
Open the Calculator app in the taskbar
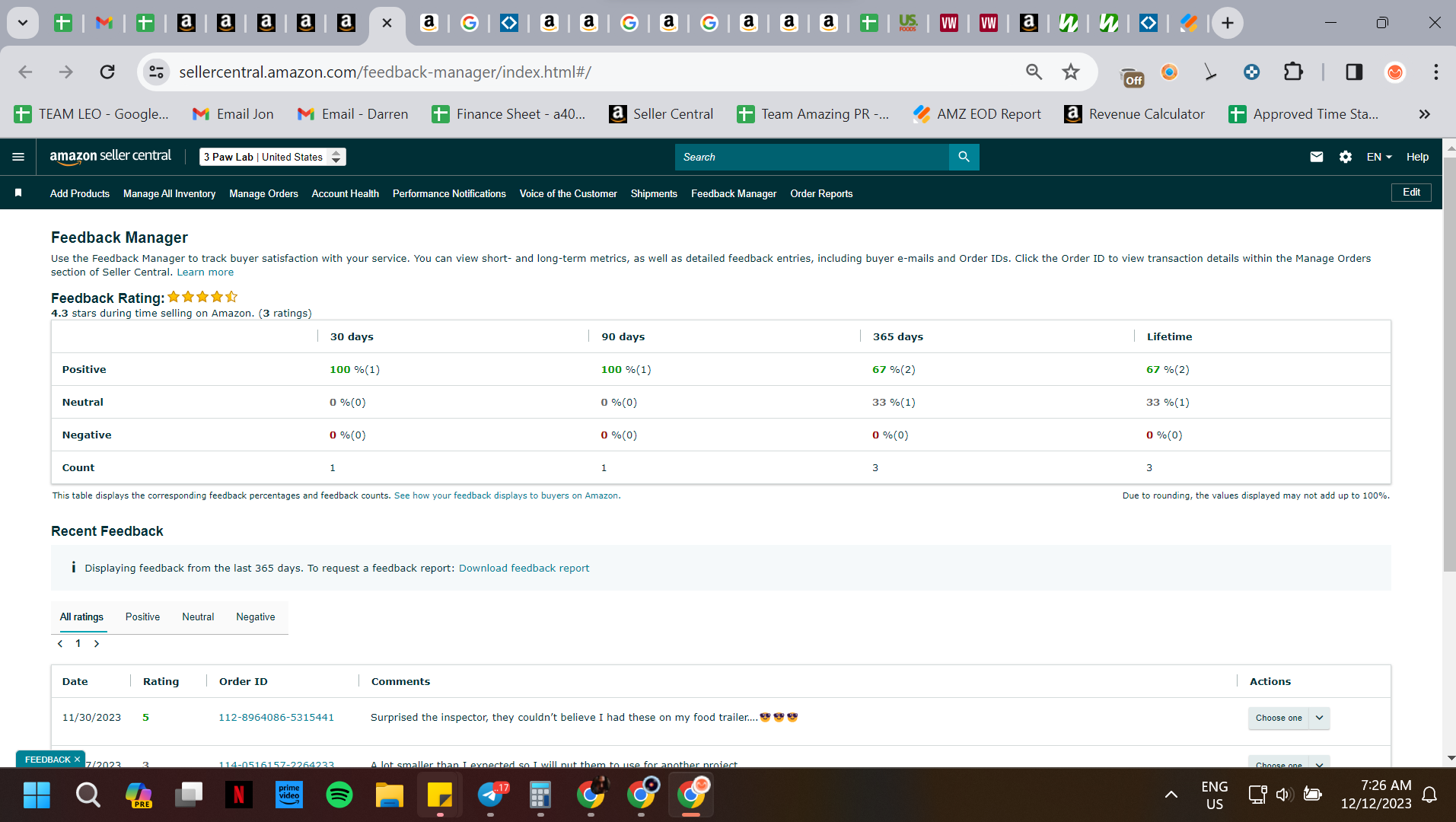coord(540,795)
